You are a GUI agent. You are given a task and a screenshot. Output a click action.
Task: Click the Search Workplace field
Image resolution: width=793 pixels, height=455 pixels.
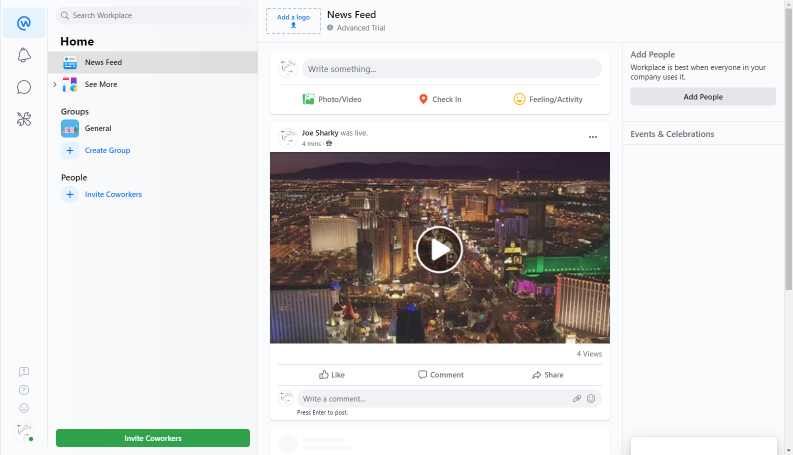tap(155, 16)
